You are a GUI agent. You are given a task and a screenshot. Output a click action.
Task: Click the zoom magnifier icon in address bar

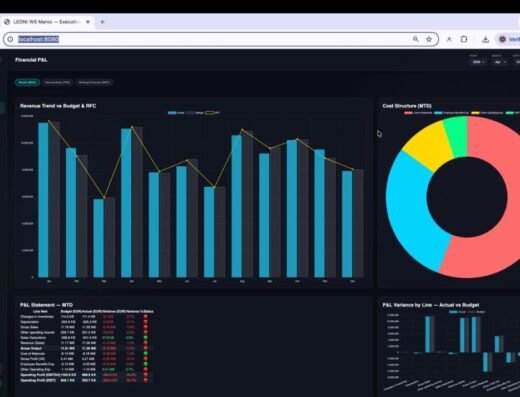tap(416, 39)
